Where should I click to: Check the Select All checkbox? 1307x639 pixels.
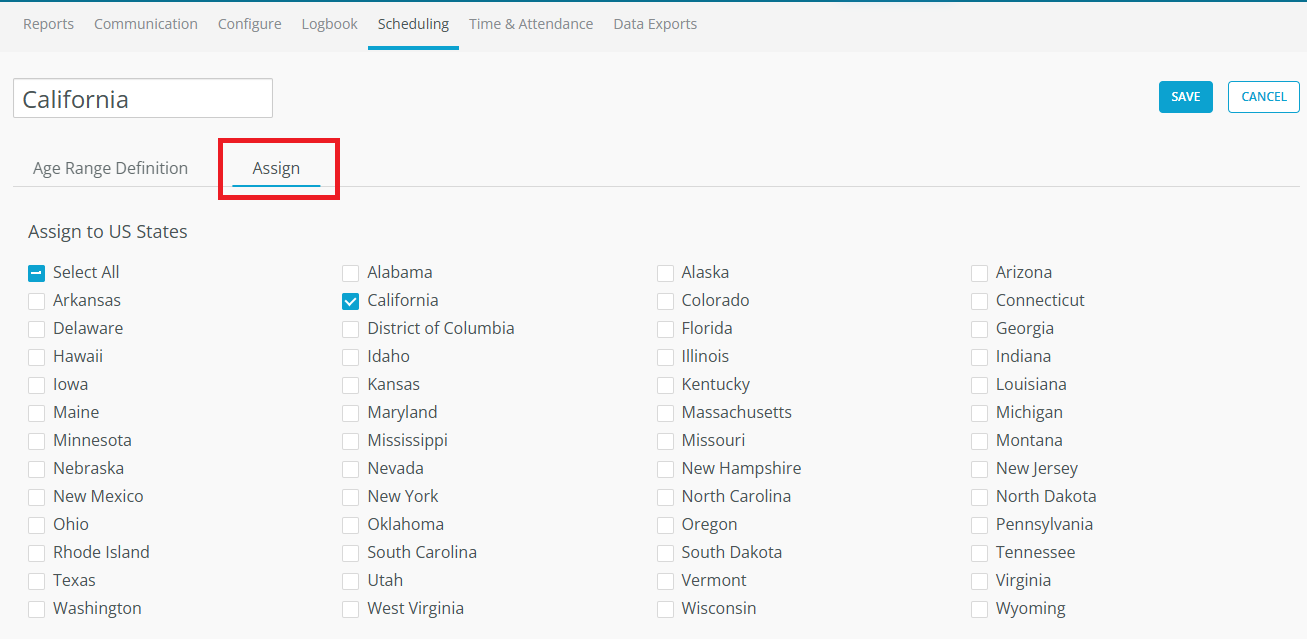click(36, 273)
